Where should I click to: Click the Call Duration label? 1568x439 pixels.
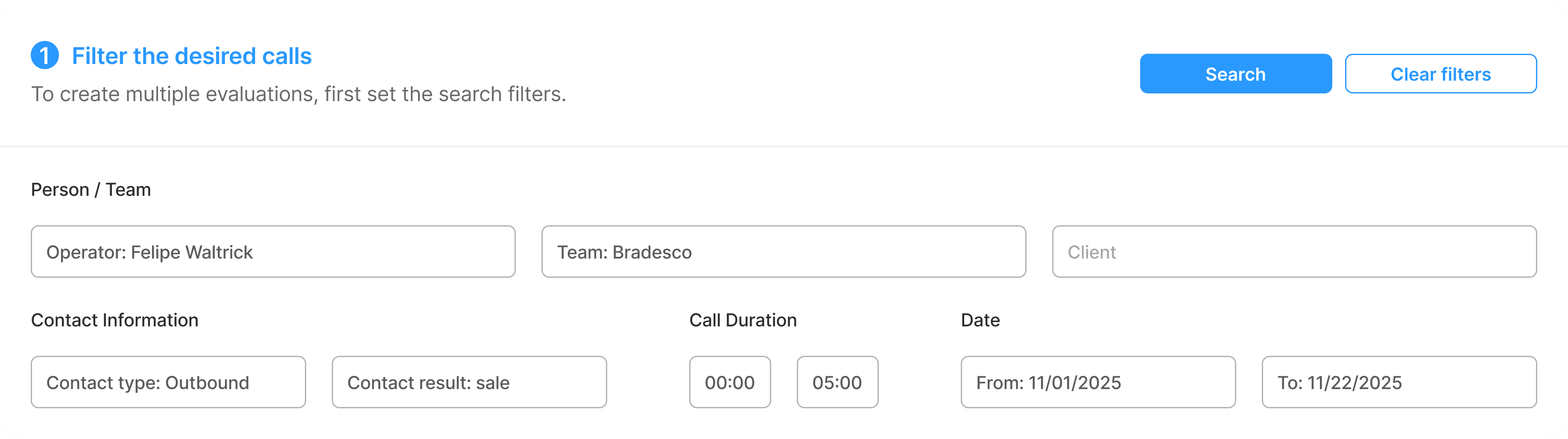pos(743,320)
